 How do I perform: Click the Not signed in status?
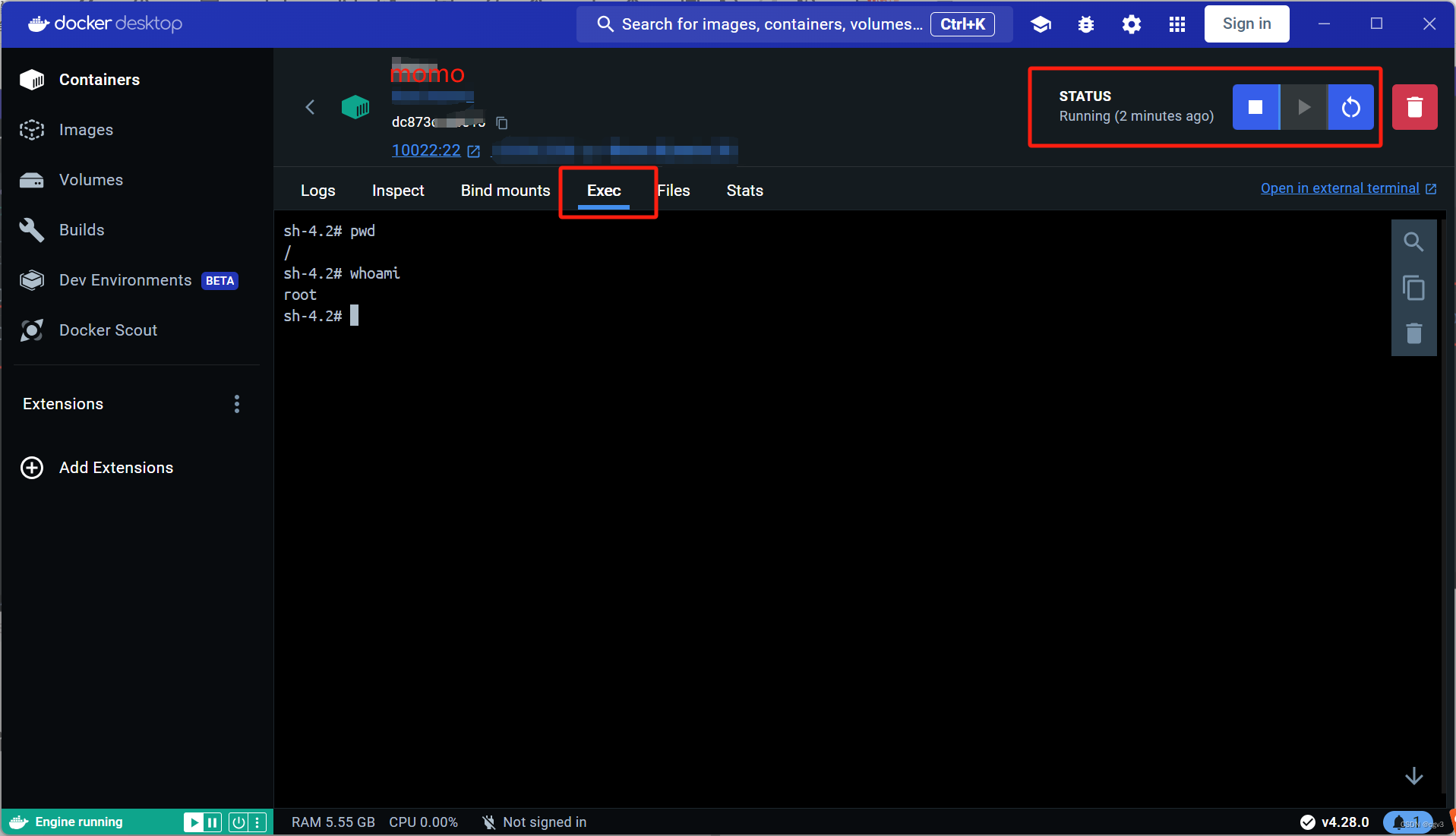coord(535,822)
